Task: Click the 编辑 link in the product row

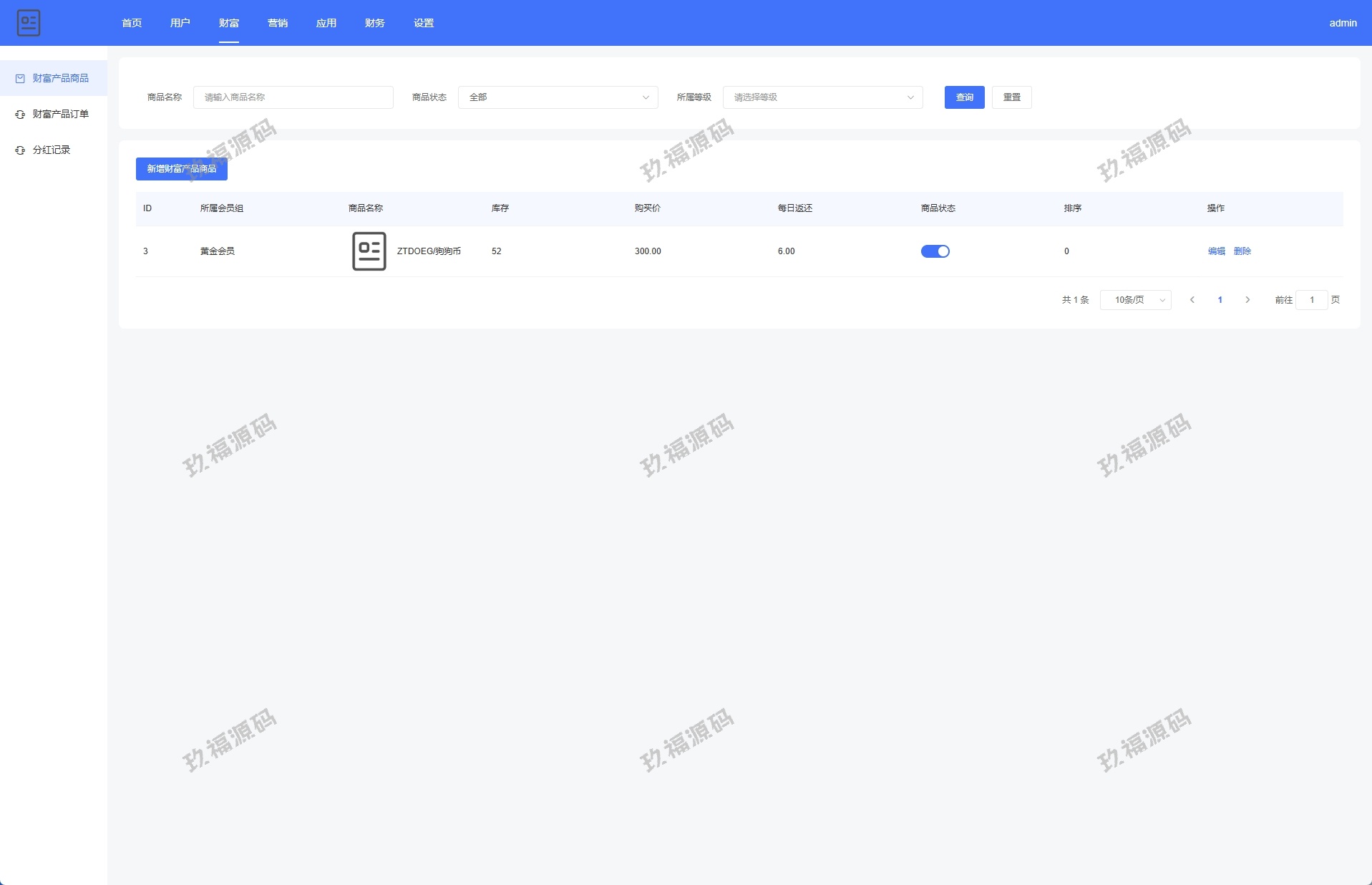Action: click(x=1216, y=251)
